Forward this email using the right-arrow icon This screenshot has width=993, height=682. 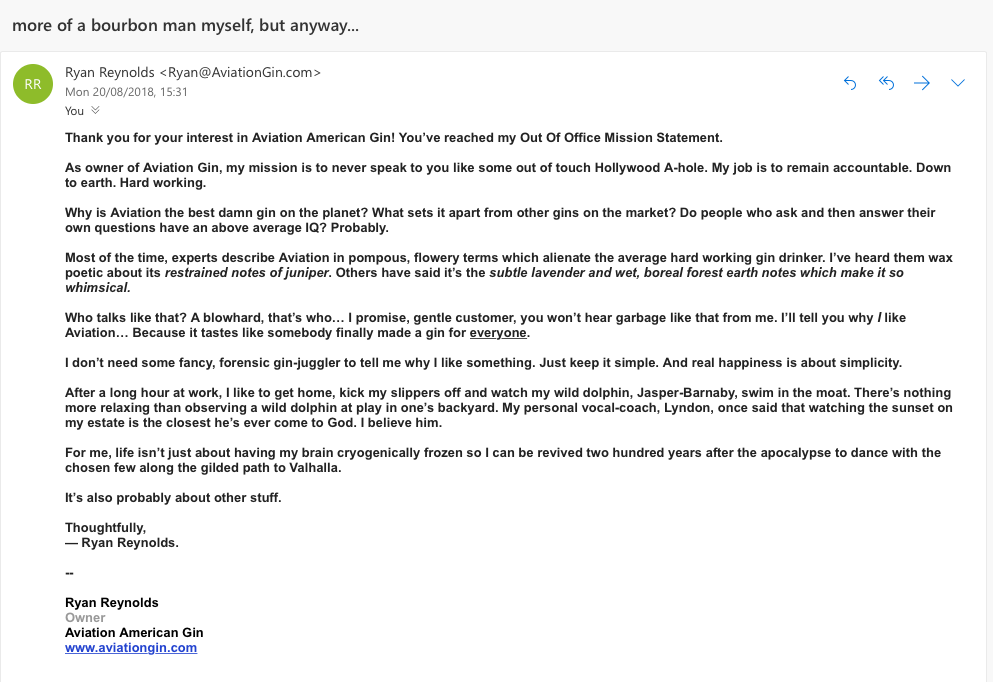point(922,83)
